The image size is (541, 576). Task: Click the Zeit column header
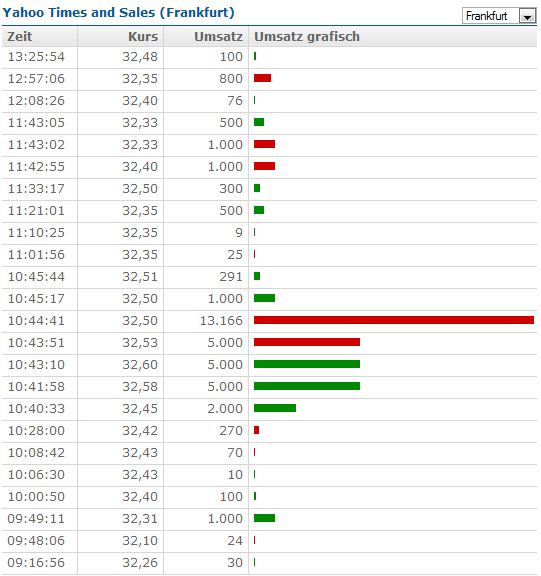coord(19,37)
